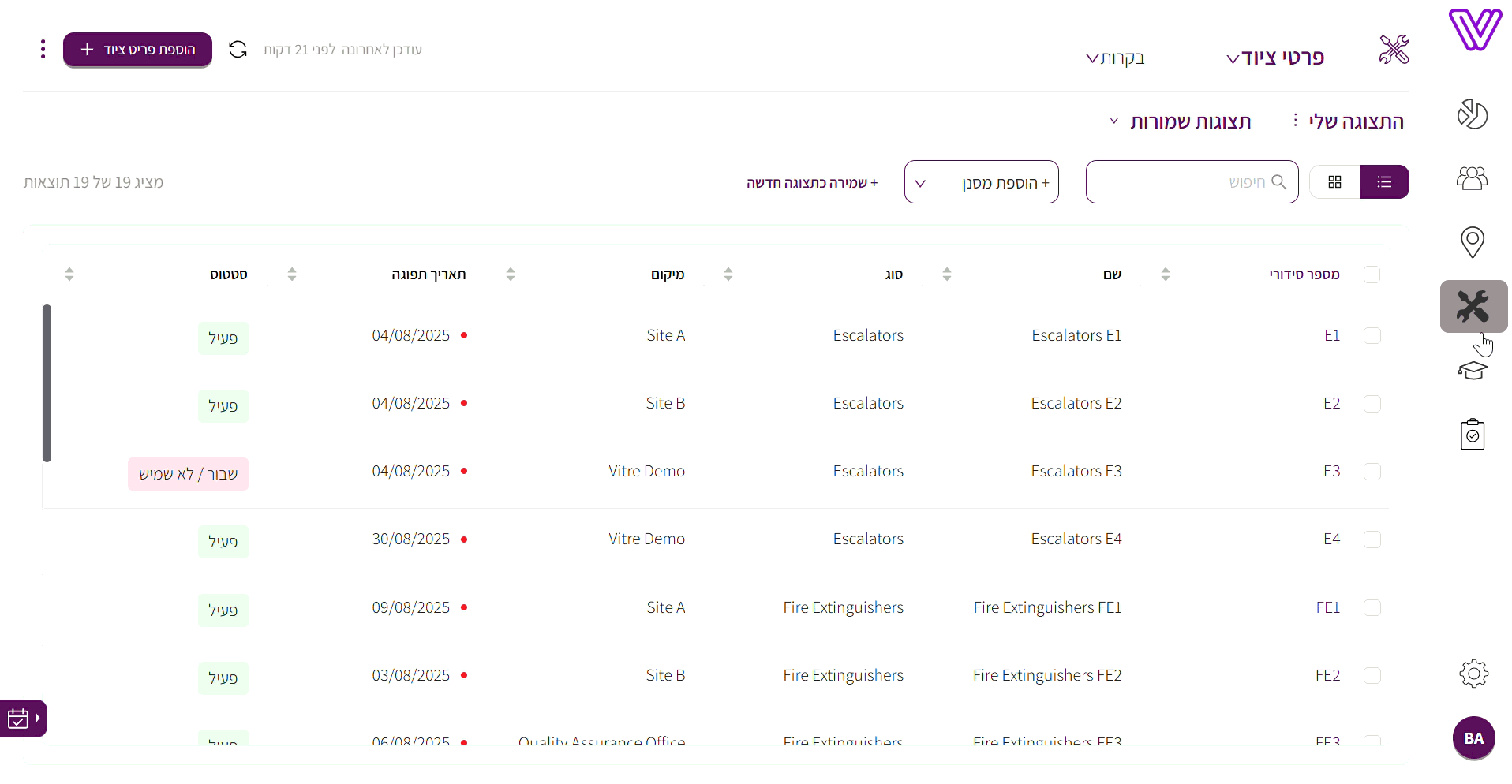Image resolution: width=1512 pixels, height=784 pixels.
Task: Click שמירה כתצוגה חדשה link
Action: tap(812, 183)
